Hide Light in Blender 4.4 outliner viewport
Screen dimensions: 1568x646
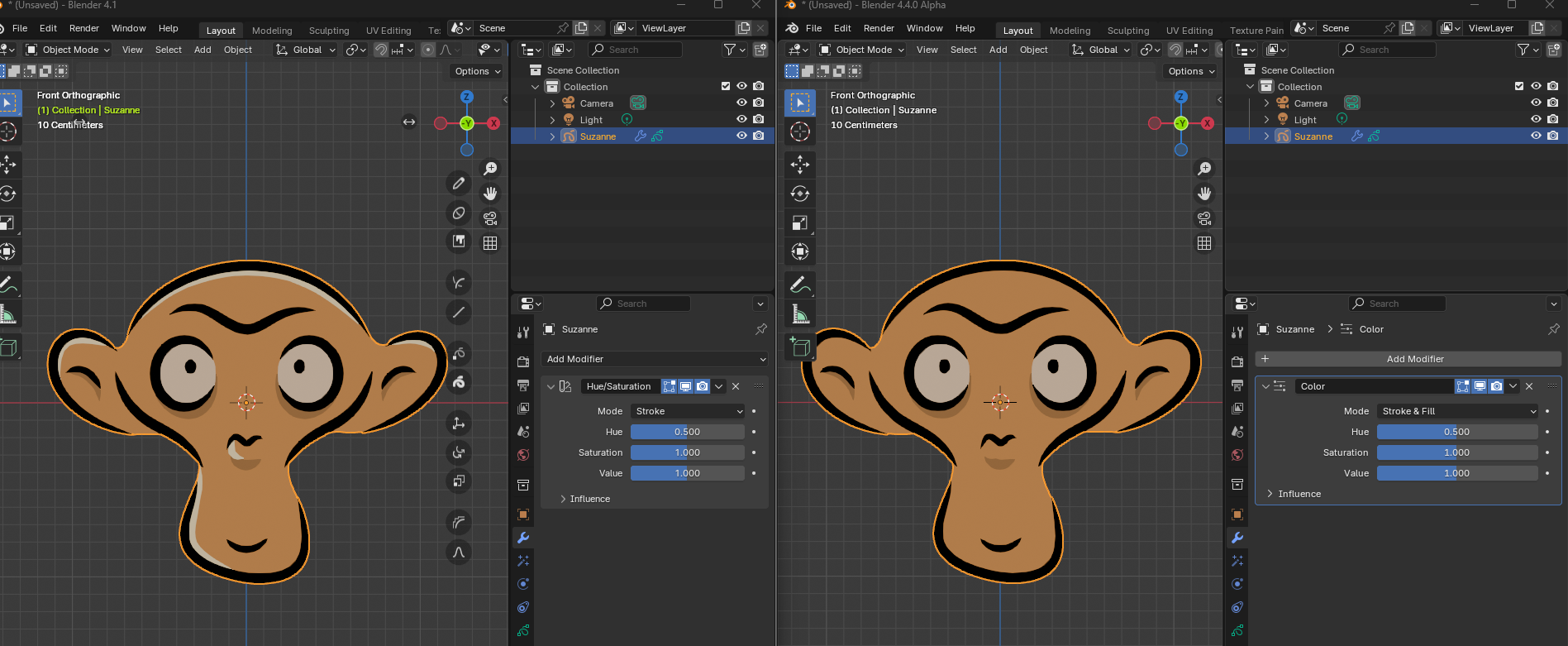pyautogui.click(x=1536, y=119)
